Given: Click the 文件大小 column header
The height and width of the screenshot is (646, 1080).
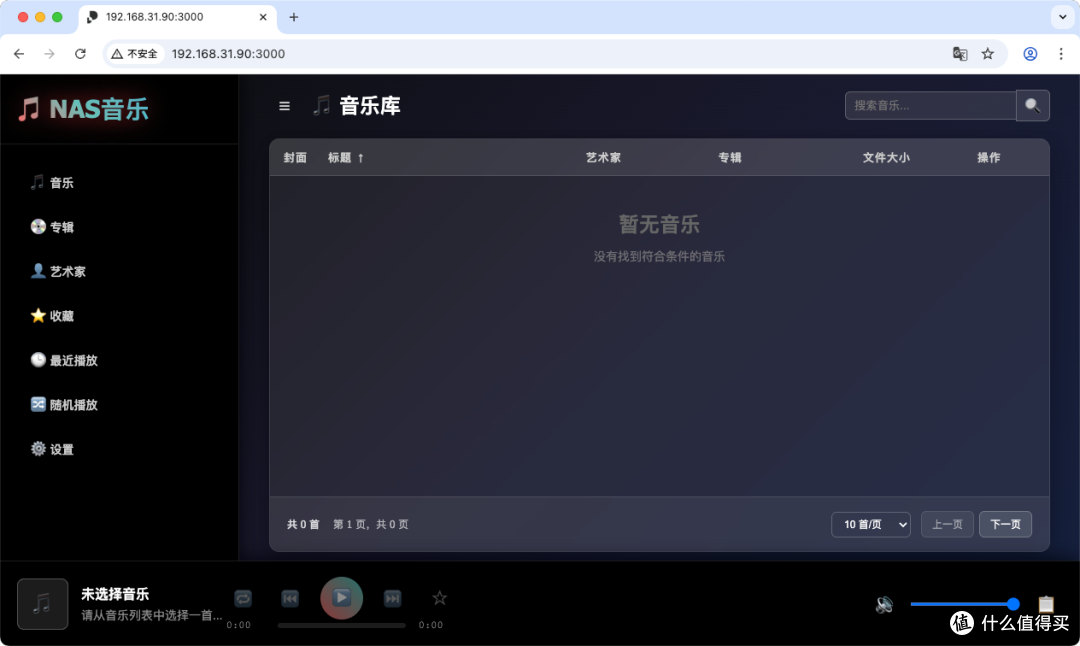Looking at the screenshot, I should click(x=886, y=158).
